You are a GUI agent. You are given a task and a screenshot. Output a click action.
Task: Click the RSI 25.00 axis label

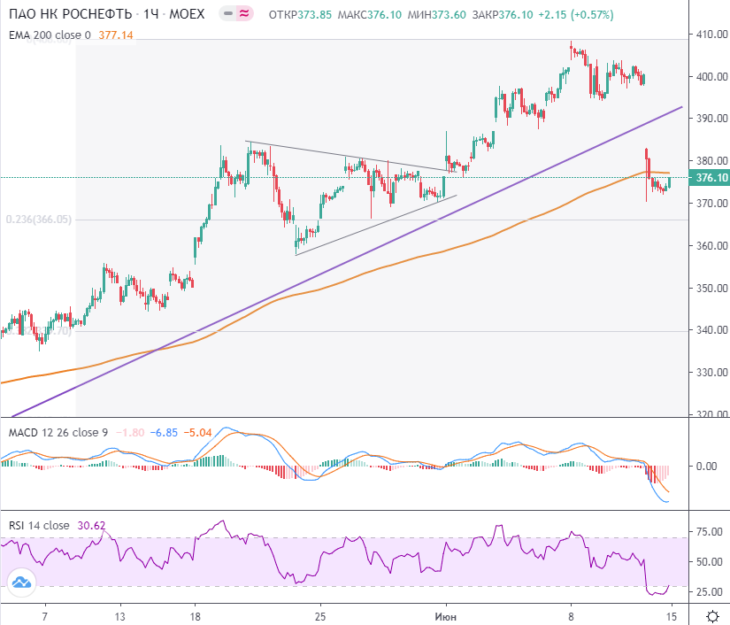pyautogui.click(x=709, y=592)
